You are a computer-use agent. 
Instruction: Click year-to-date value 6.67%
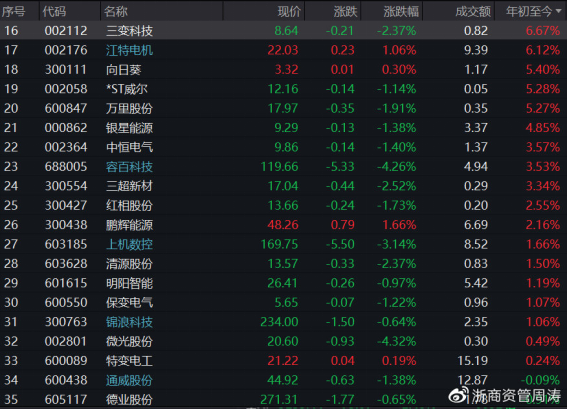543,31
